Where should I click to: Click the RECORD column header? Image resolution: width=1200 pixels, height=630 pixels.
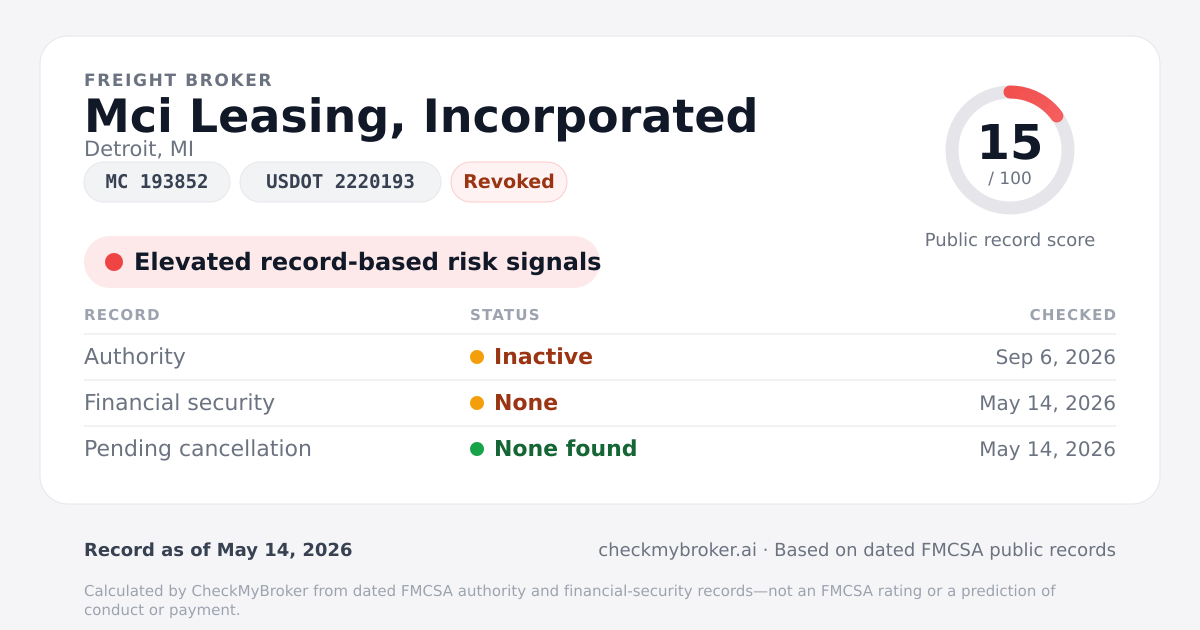[122, 315]
